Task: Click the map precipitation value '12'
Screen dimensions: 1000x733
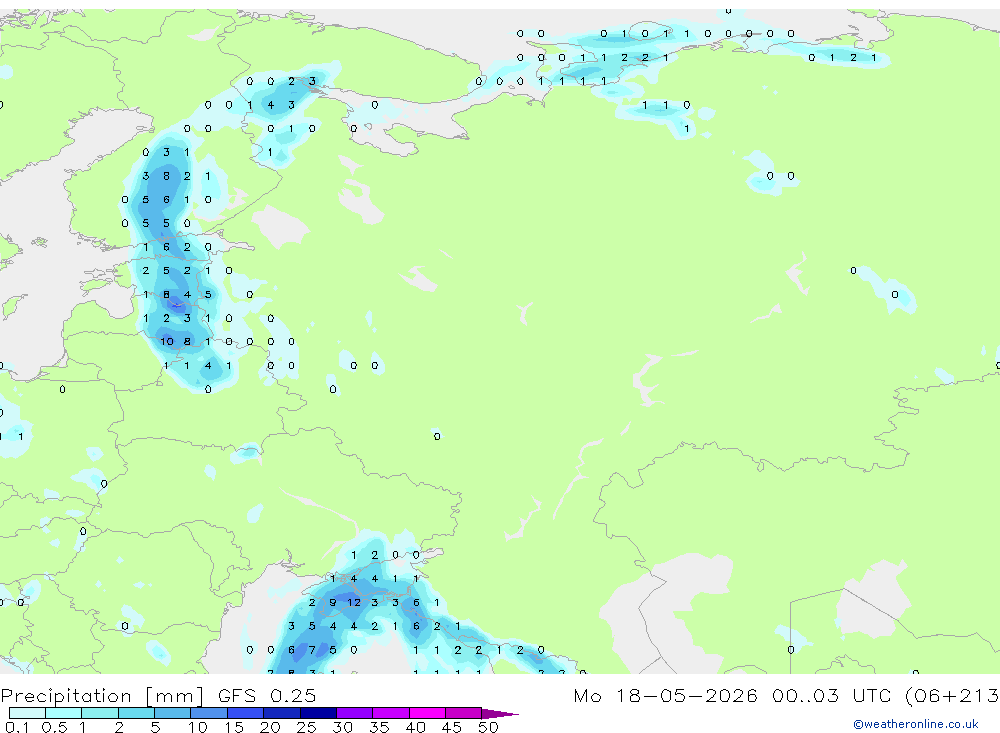Action: [354, 602]
